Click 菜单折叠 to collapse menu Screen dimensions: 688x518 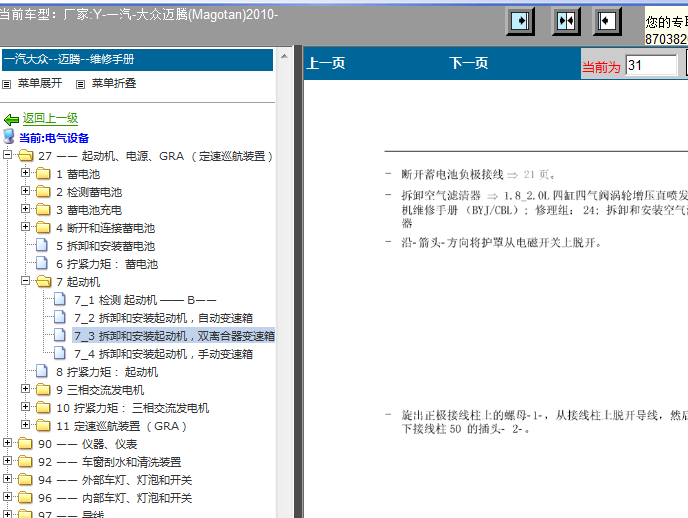(114, 83)
